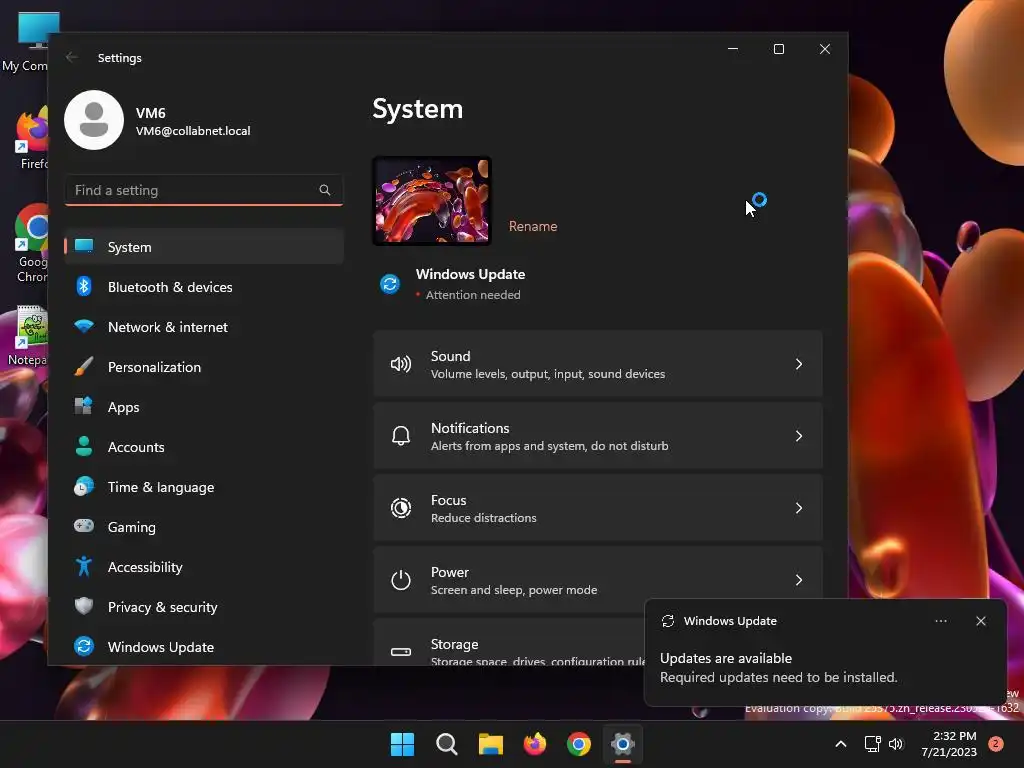The height and width of the screenshot is (768, 1024).
Task: Open Windows Update from the sidebar
Action: (204, 647)
